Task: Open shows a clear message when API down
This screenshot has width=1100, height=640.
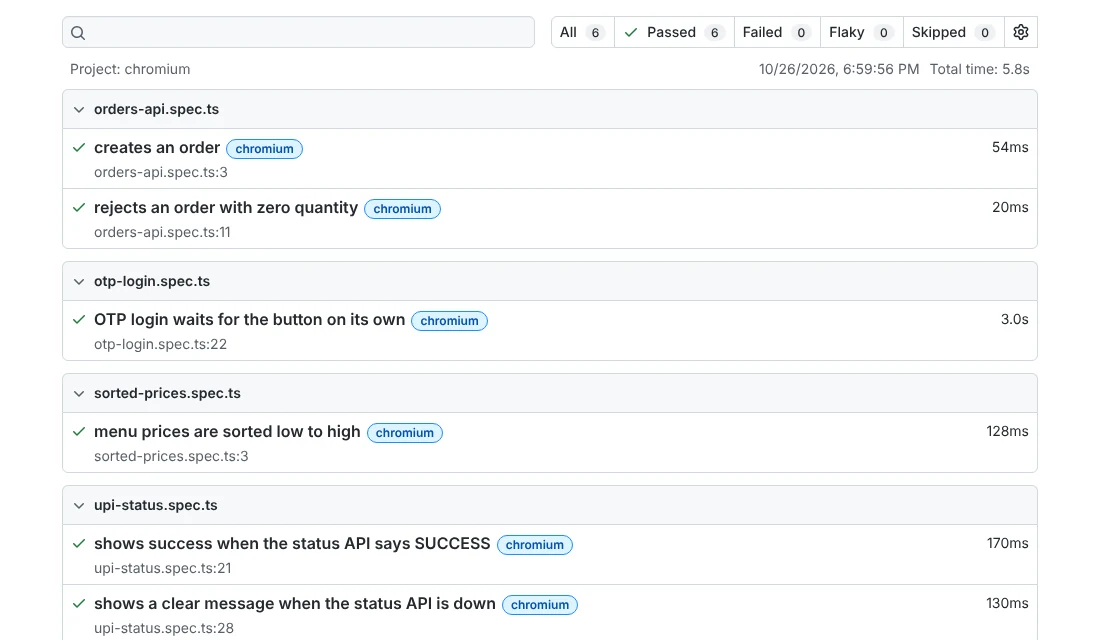Action: (295, 604)
